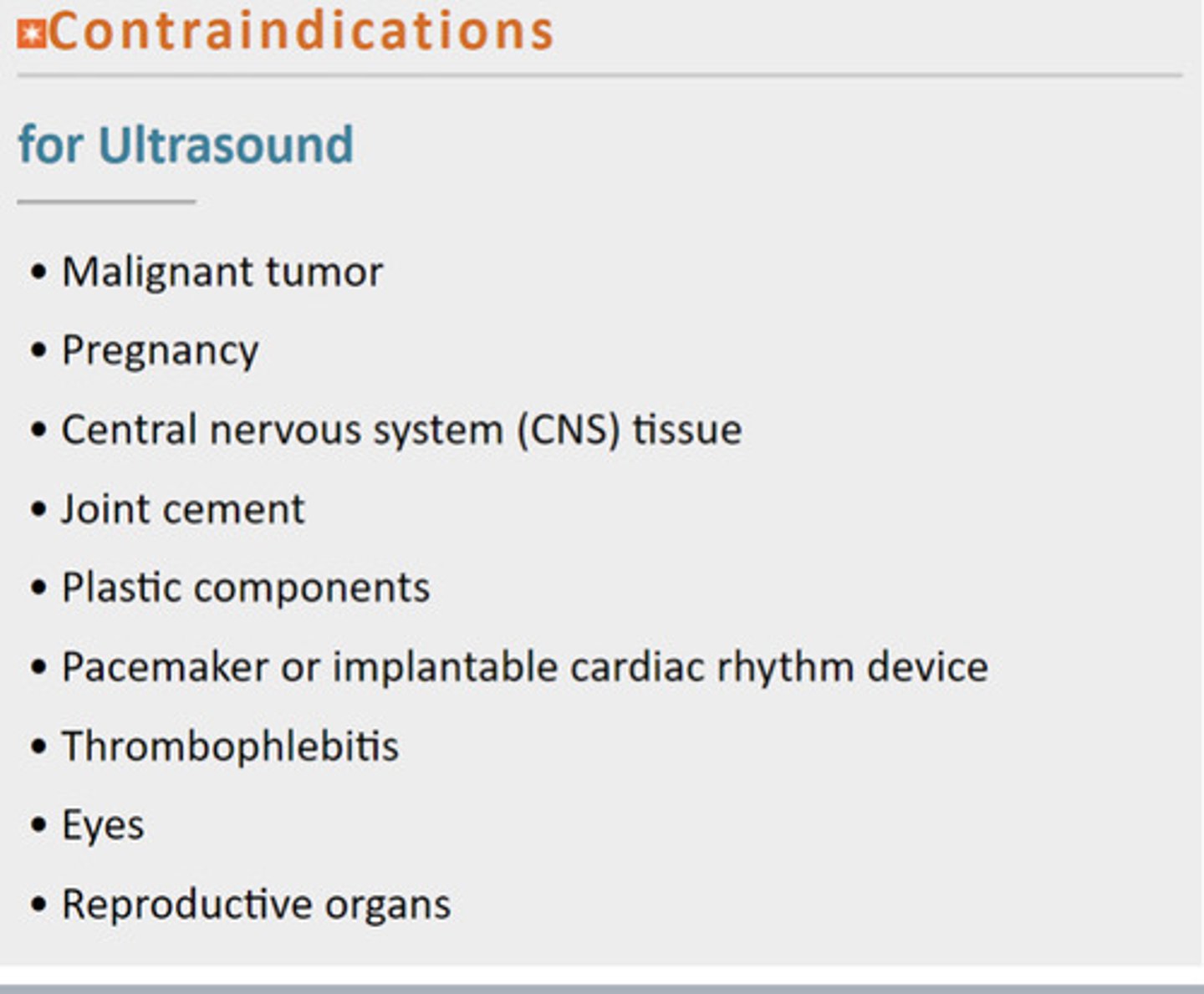The image size is (1204, 994).
Task: Click the short divider under 'for Ultrasound'
Action: point(106,201)
